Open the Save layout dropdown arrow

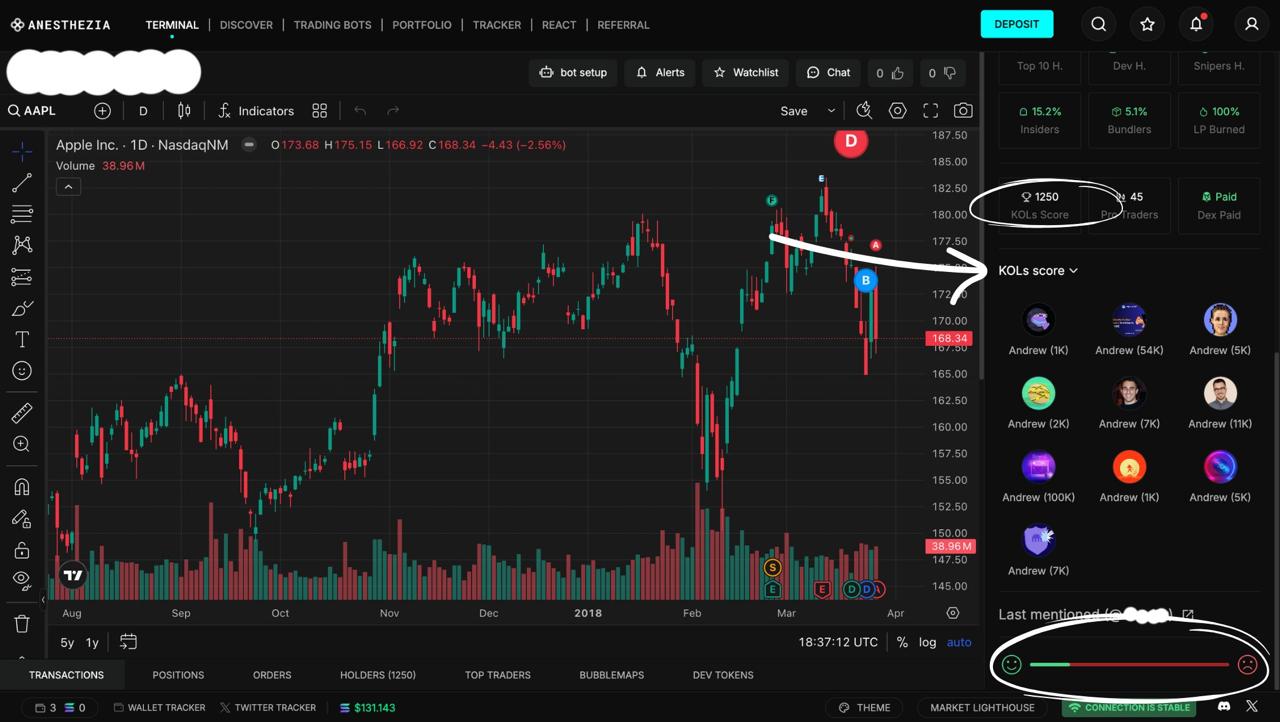tap(831, 111)
